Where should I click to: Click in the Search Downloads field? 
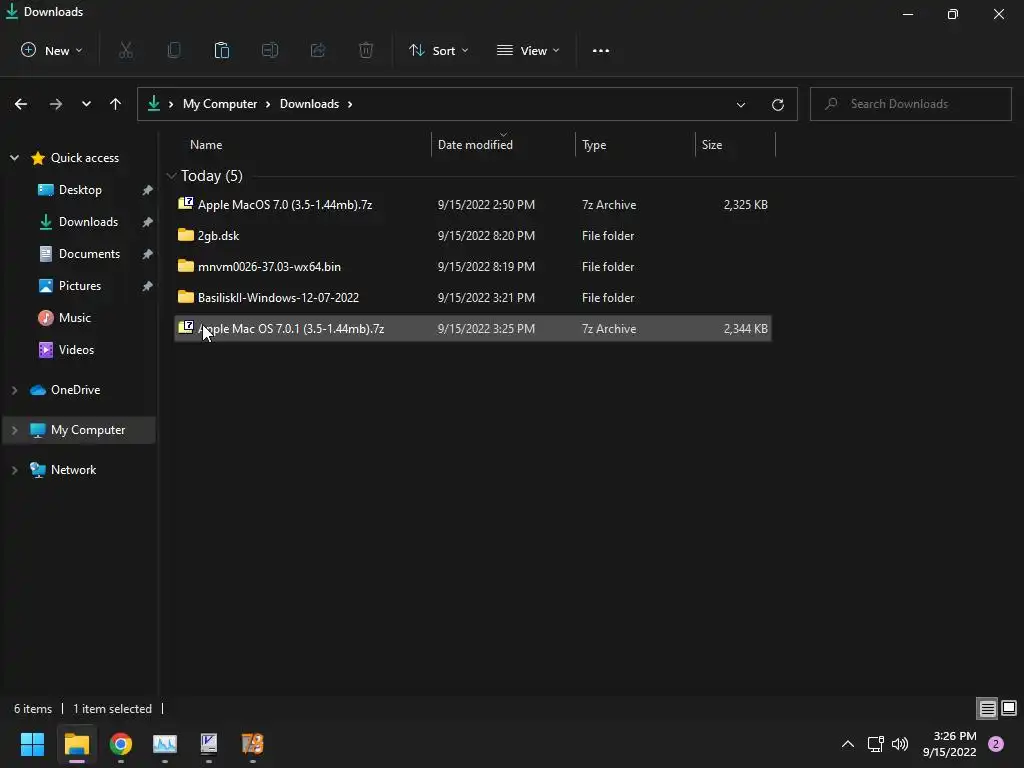tap(910, 104)
